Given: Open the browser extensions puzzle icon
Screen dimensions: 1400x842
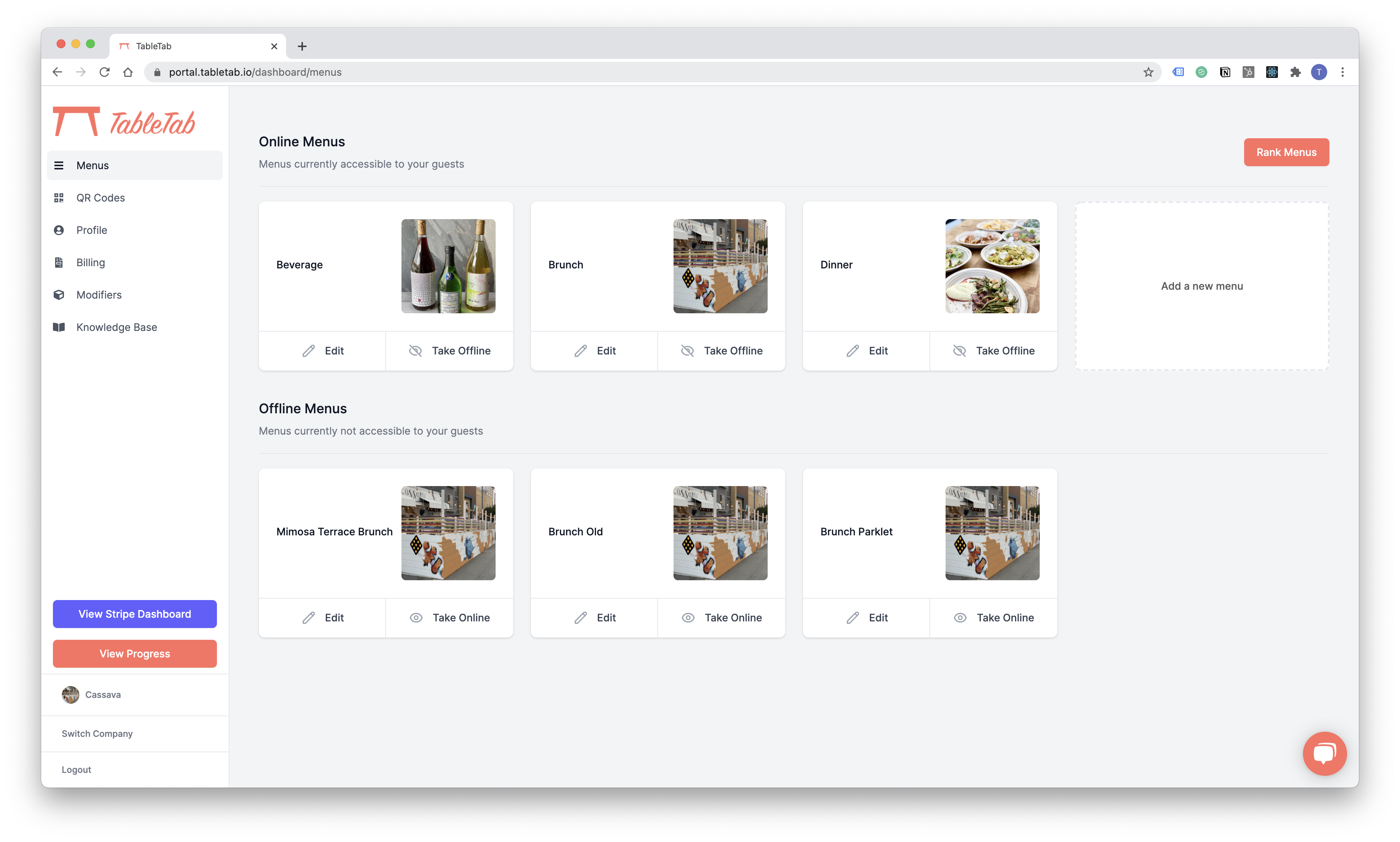Looking at the screenshot, I should [1295, 72].
